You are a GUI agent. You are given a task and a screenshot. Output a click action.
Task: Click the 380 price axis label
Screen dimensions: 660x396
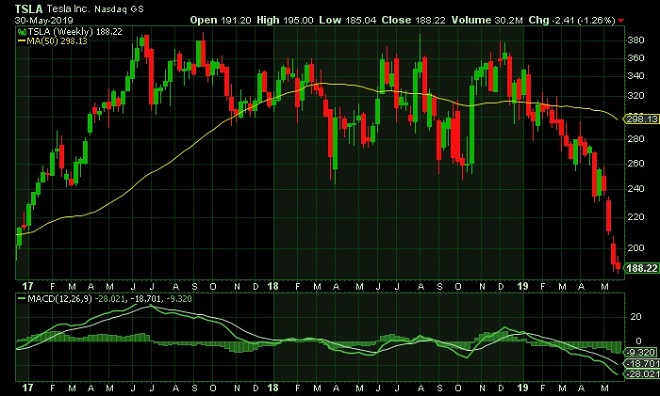(x=636, y=40)
